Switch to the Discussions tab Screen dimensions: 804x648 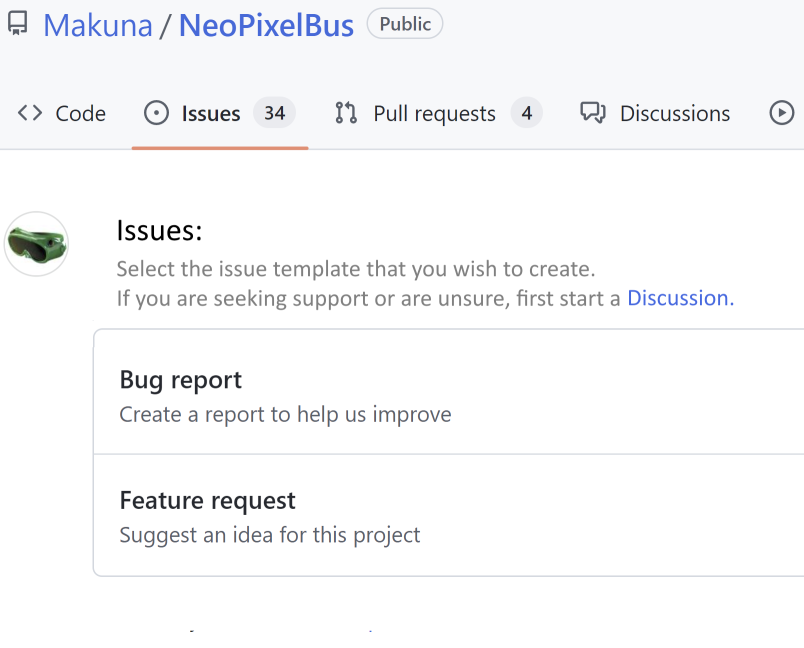point(674,113)
